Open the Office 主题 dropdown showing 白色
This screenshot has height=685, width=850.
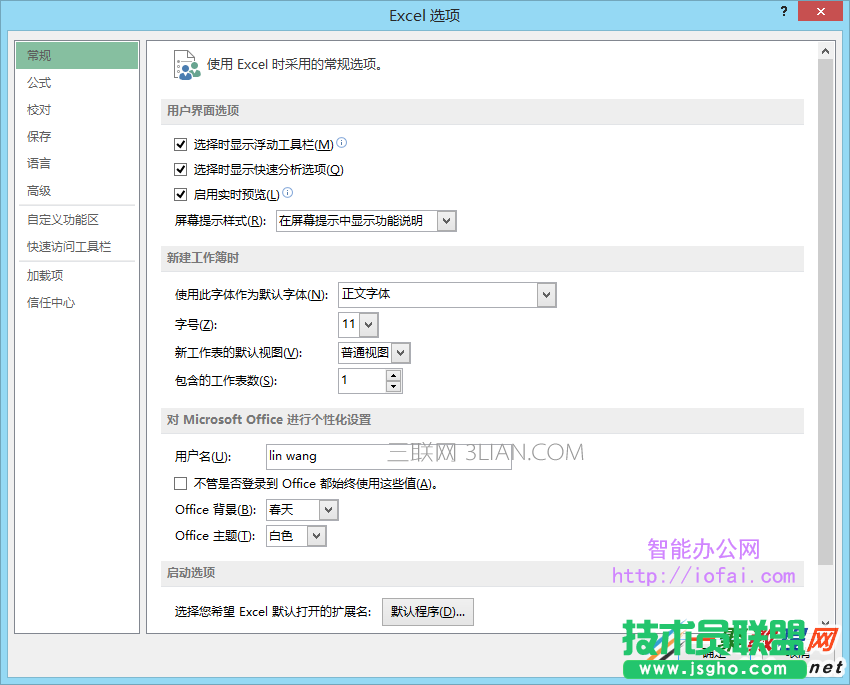coord(316,535)
